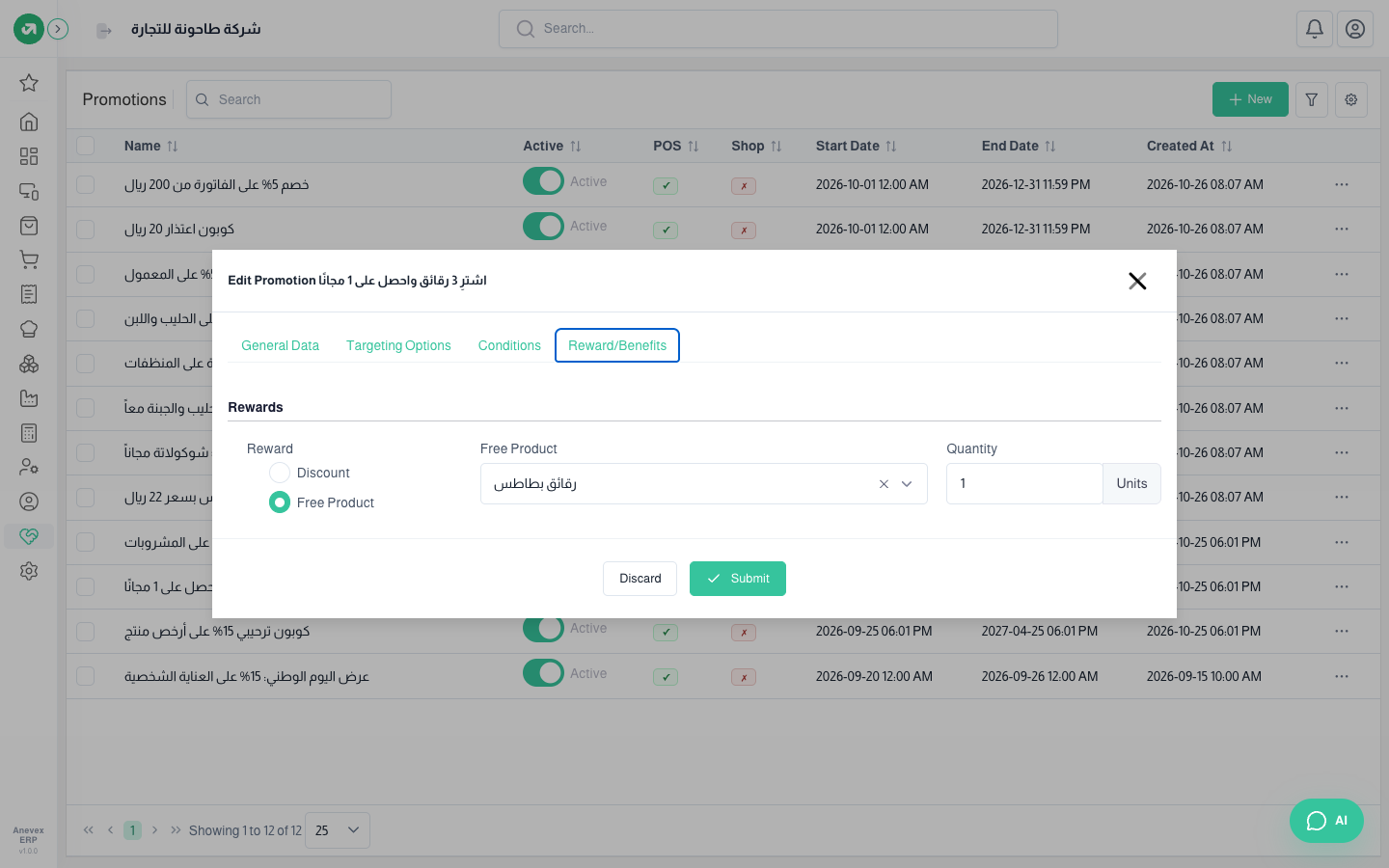Toggle Active switch for first promotion row

coord(543,181)
